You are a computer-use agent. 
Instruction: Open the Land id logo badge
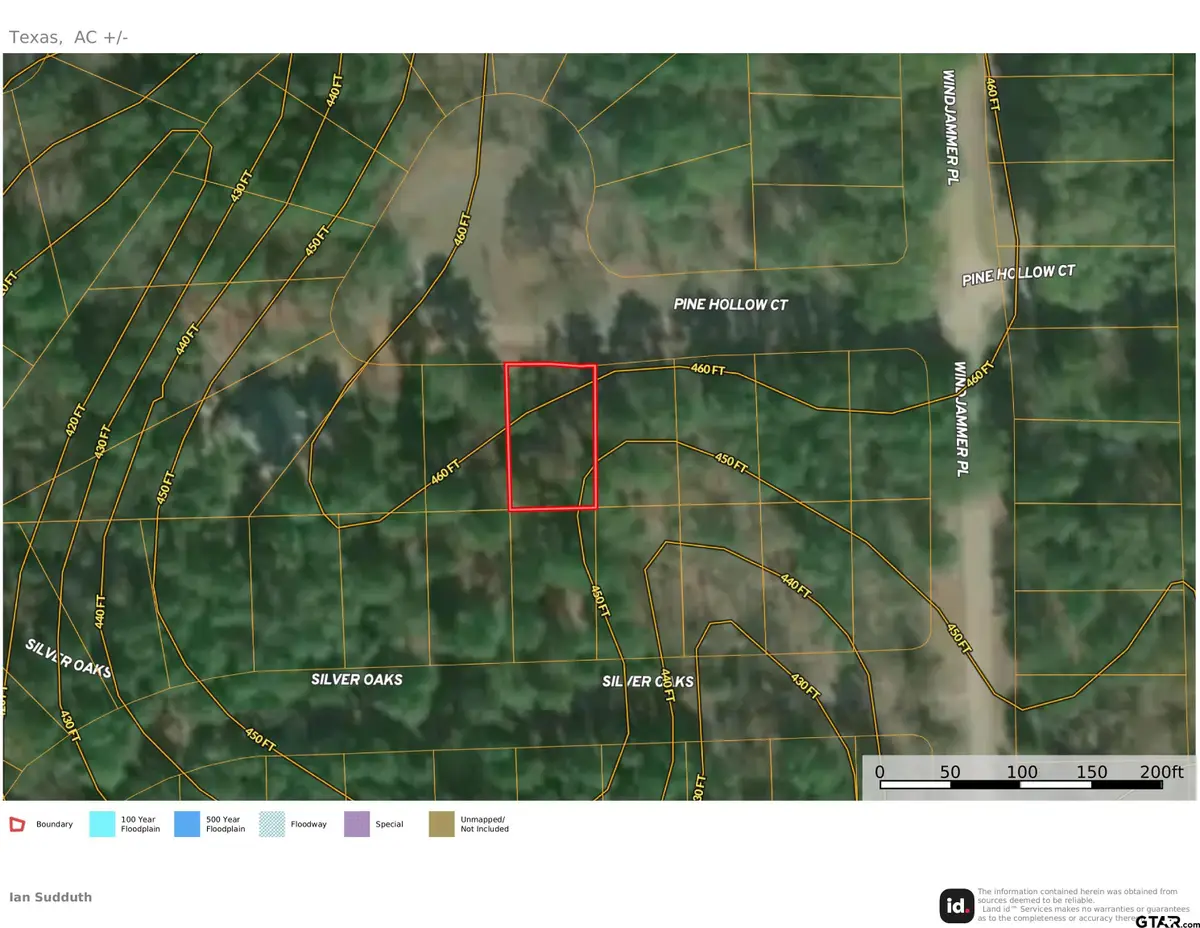coord(957,906)
